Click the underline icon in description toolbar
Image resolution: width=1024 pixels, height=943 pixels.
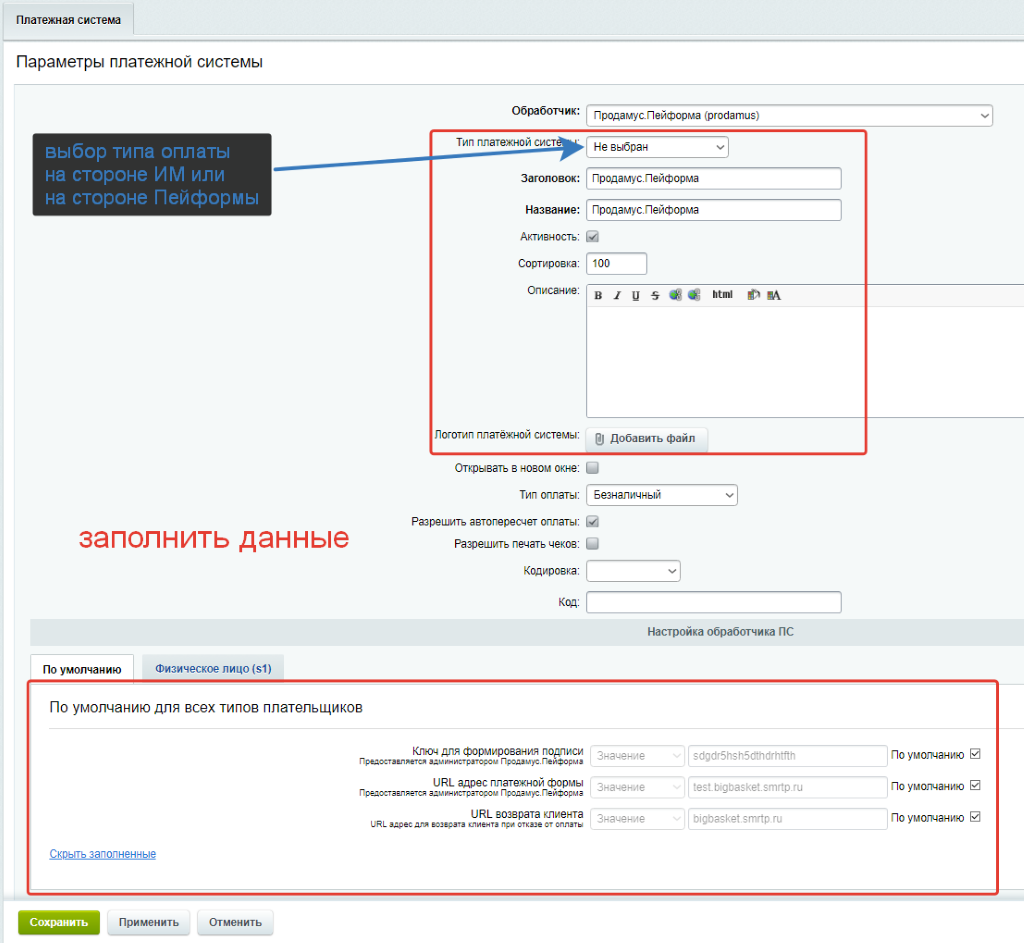click(x=635, y=295)
